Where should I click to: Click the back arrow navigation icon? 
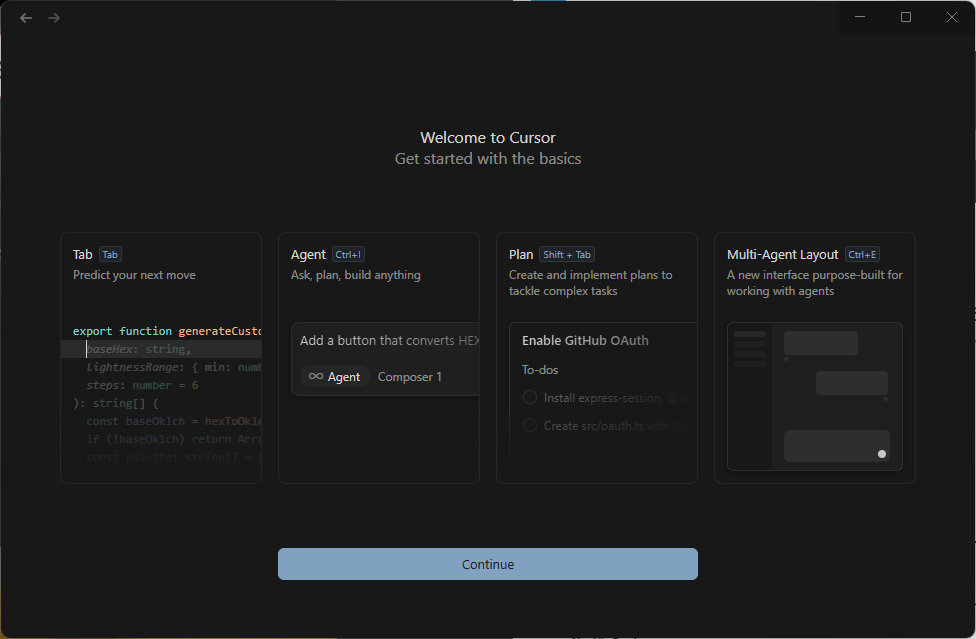[26, 18]
